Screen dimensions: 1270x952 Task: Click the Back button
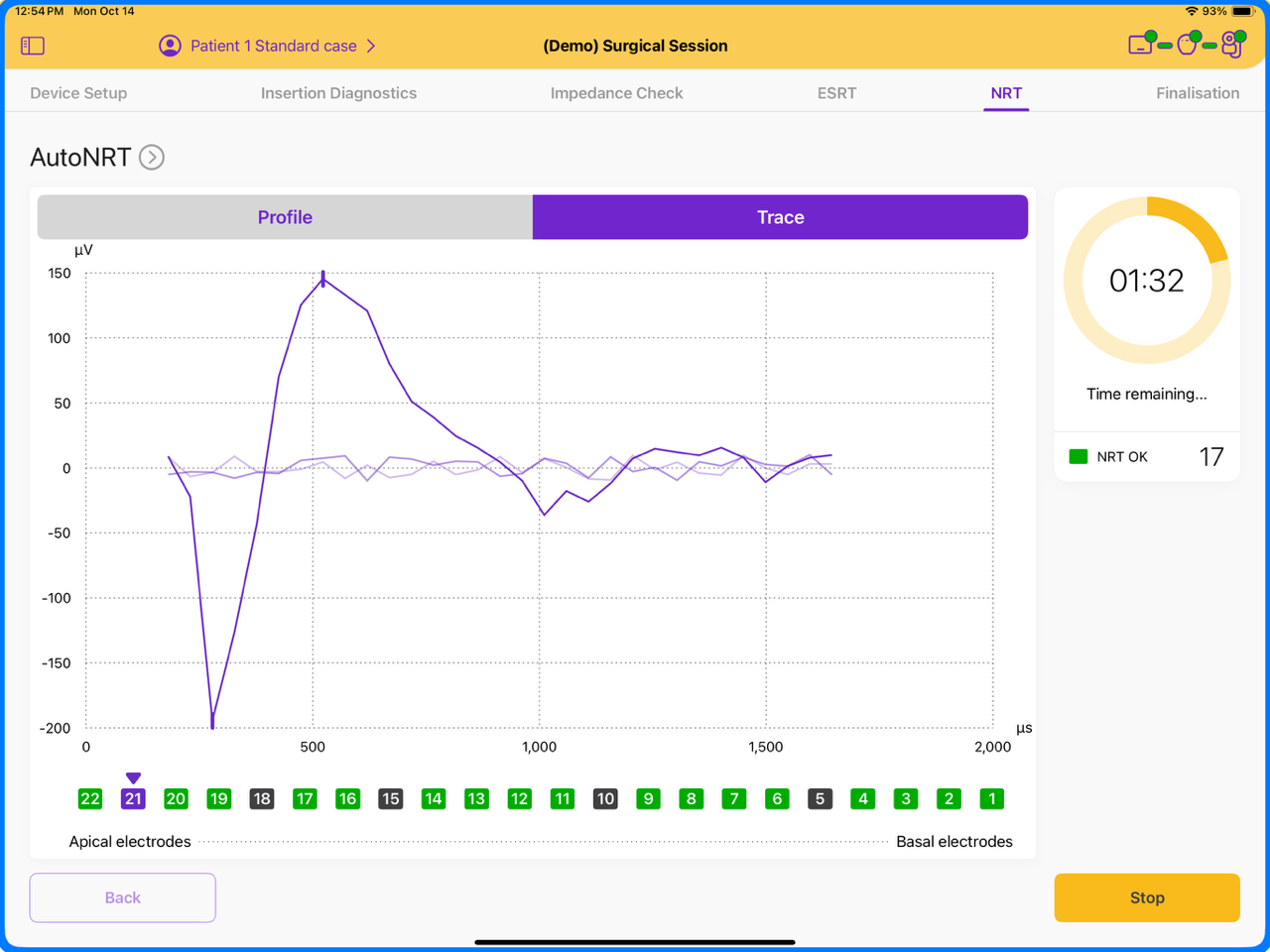coord(123,897)
